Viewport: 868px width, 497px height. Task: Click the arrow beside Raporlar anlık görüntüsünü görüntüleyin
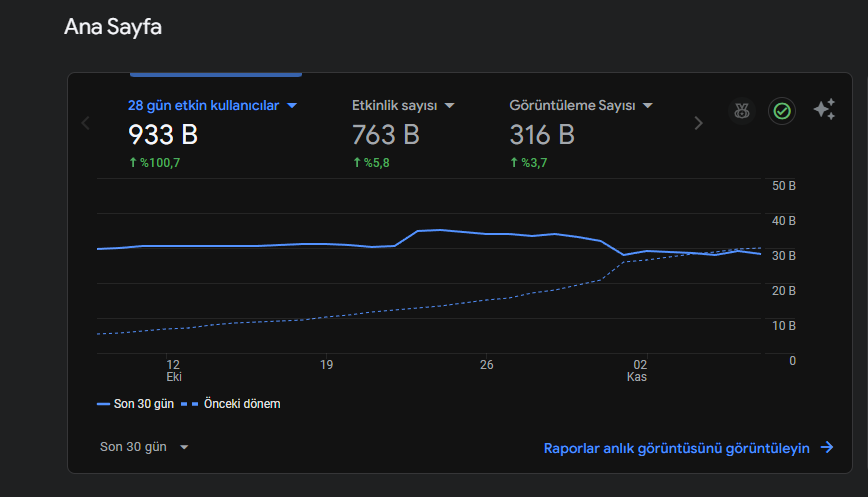(x=827, y=447)
